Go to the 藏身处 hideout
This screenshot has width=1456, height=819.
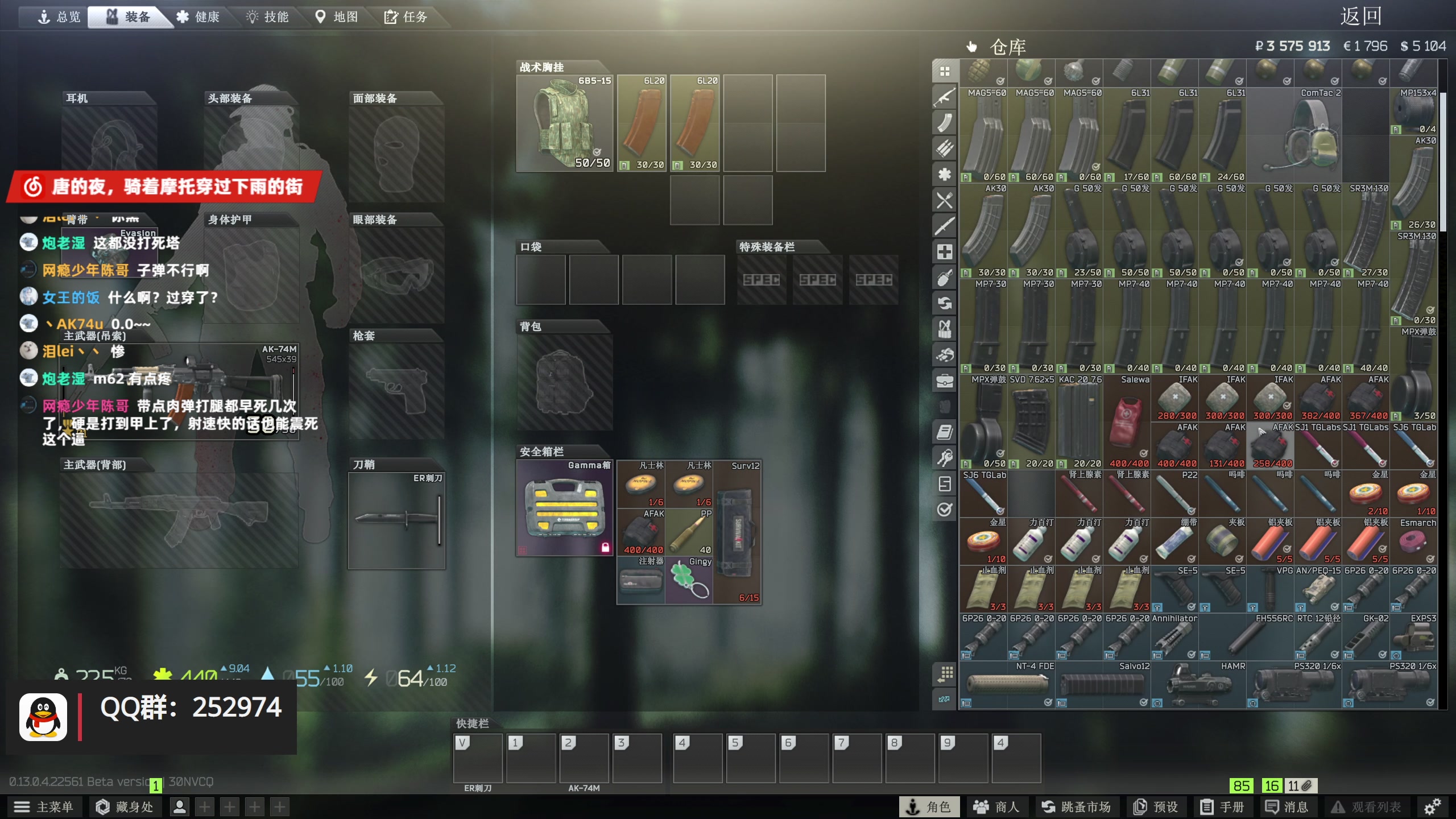point(125,806)
